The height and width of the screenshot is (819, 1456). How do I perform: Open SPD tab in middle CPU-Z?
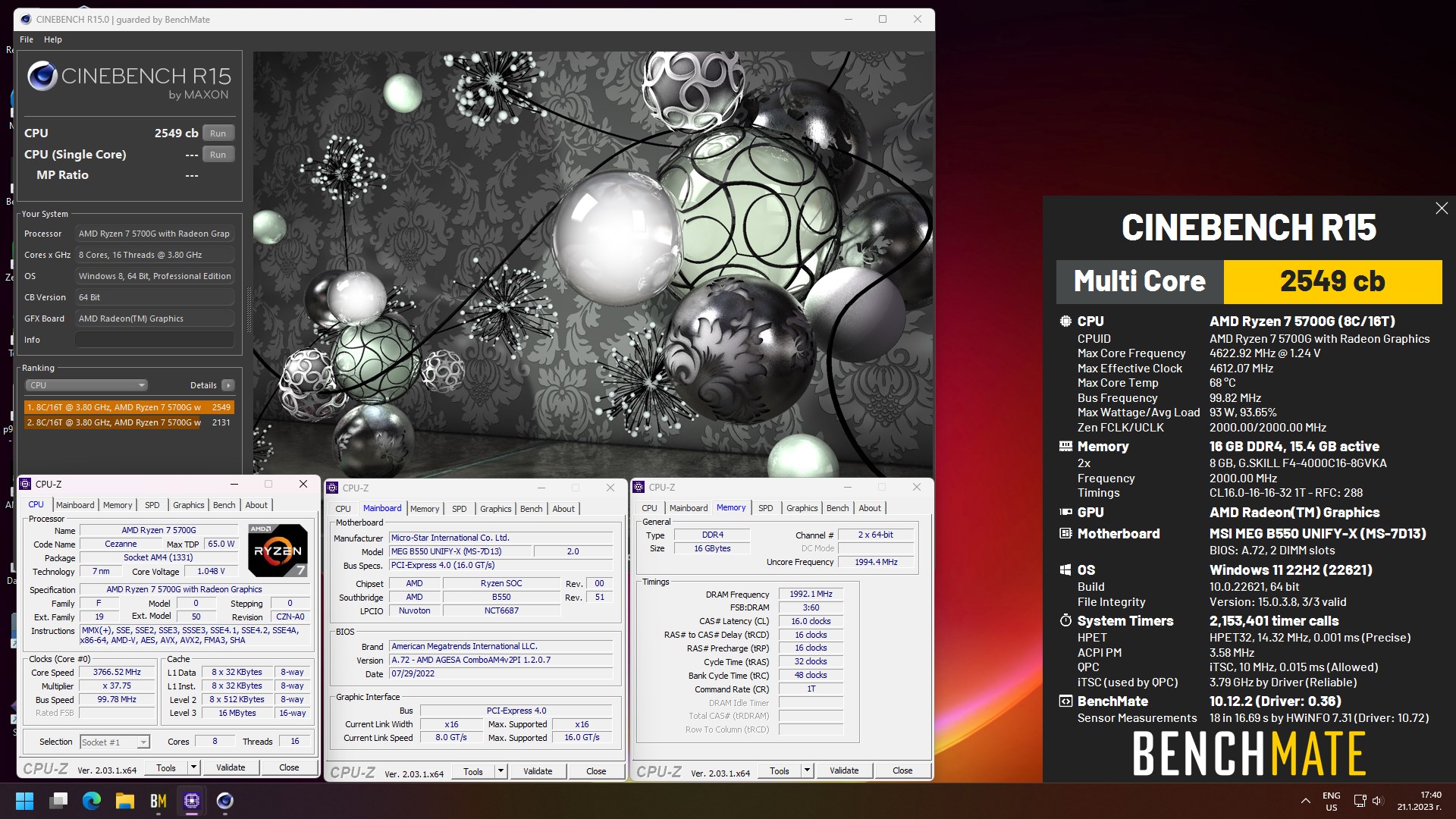(460, 509)
